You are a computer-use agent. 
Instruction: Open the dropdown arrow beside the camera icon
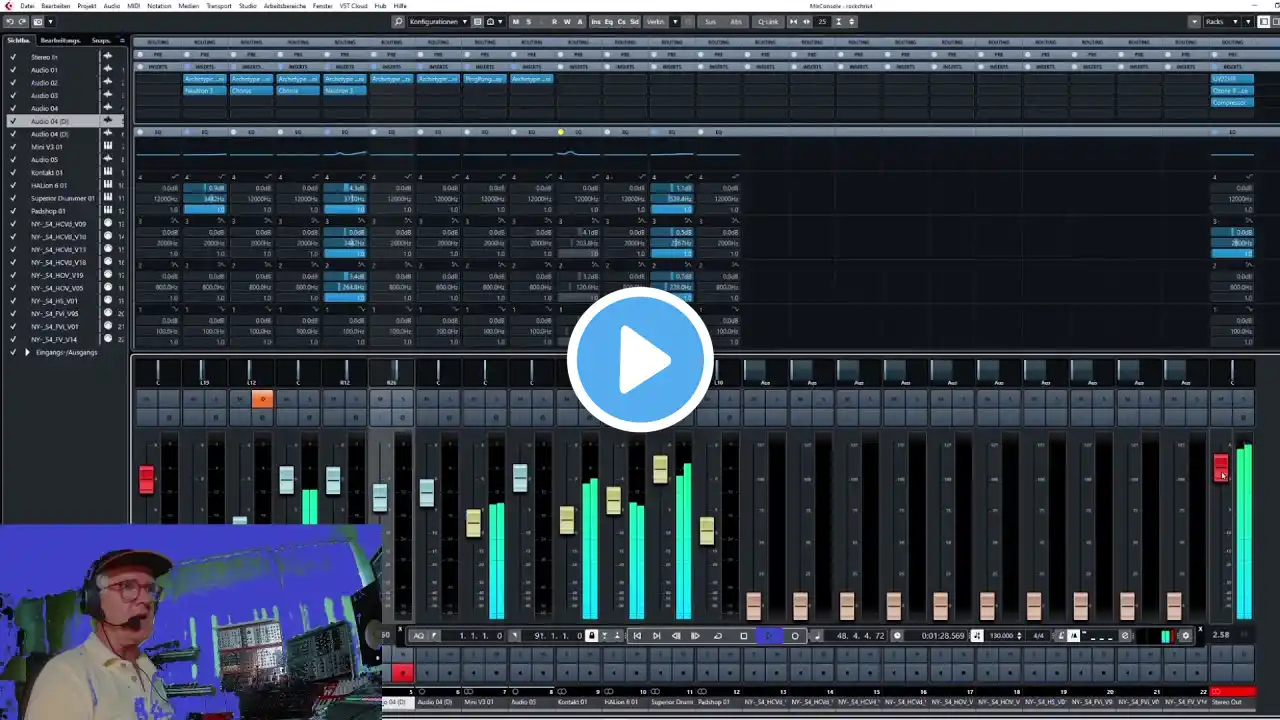tap(50, 21)
